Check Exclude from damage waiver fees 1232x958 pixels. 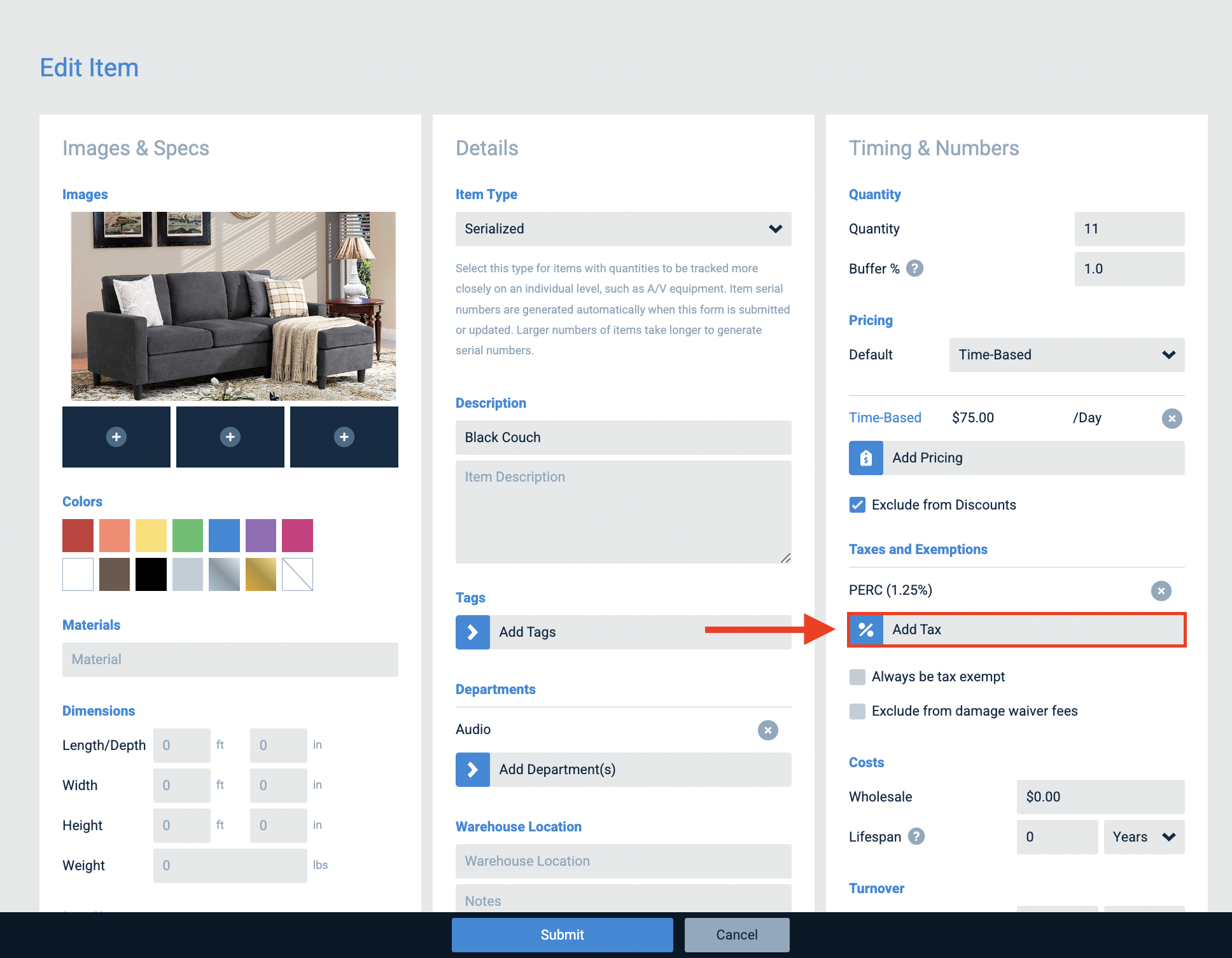point(857,711)
